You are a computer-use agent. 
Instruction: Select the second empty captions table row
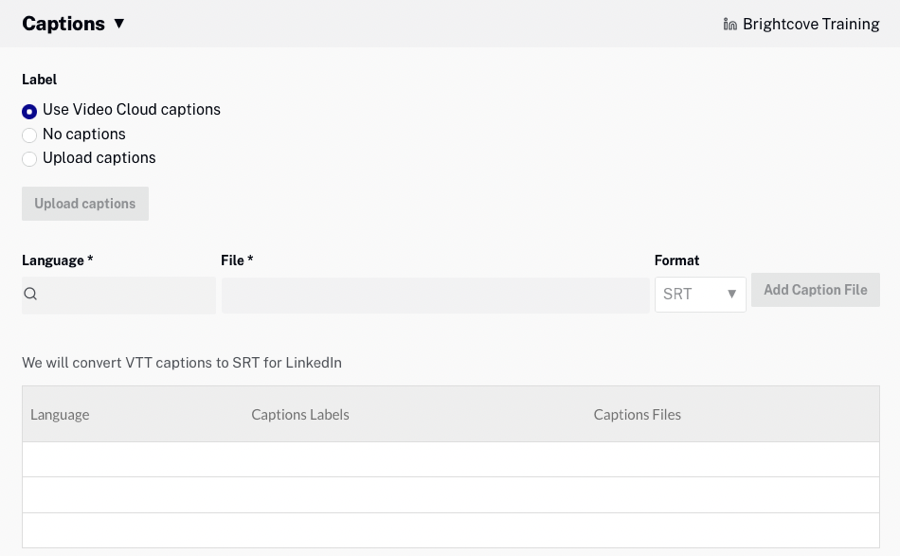click(x=450, y=495)
